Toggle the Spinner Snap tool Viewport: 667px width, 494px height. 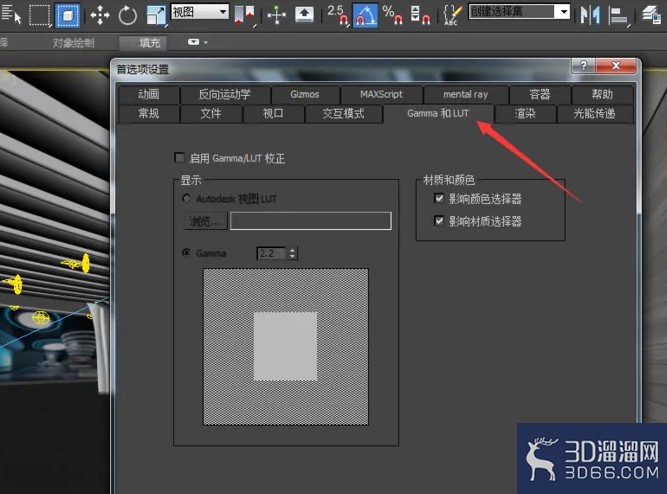pos(420,14)
